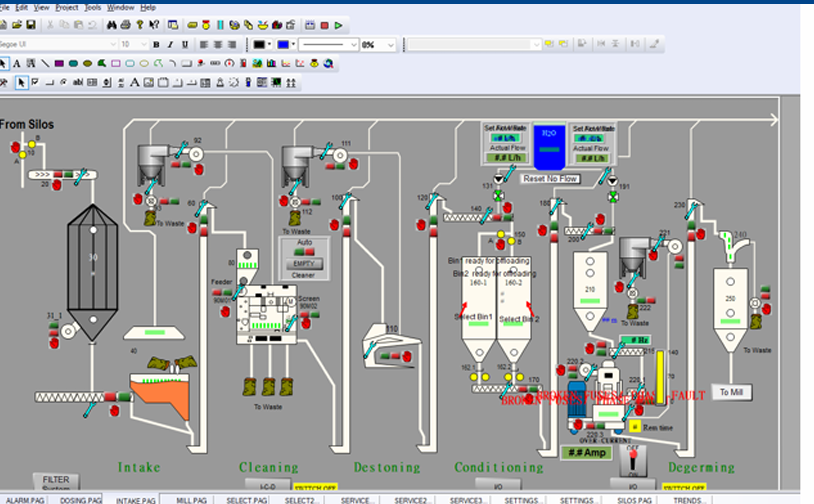Save using the floppy disk icon
814x504 pixels.
[x=31, y=25]
